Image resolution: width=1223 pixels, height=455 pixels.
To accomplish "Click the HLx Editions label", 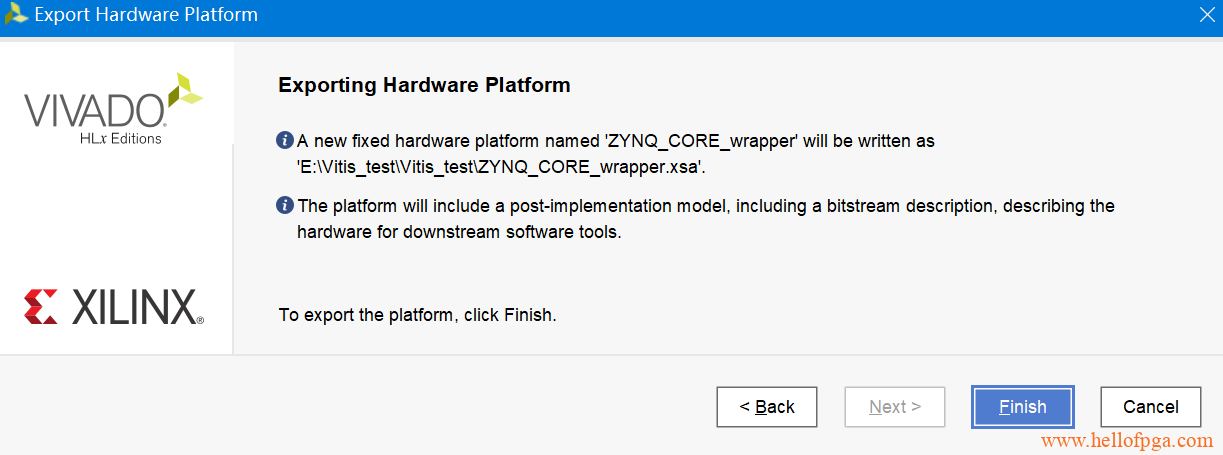I will (x=120, y=138).
